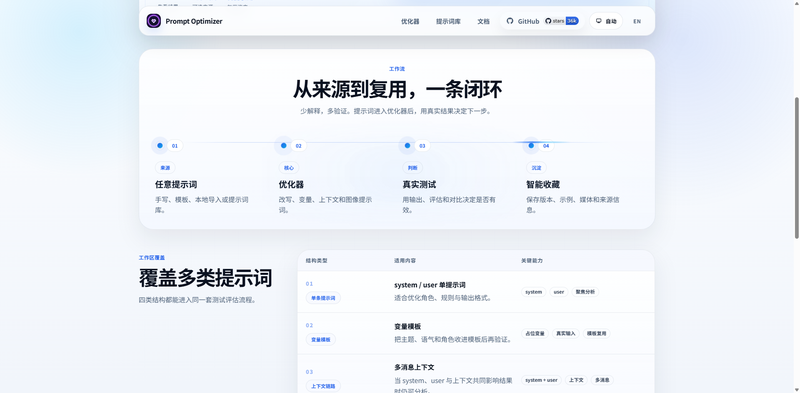Open the 提示词库 navigation item
Image resolution: width=800 pixels, height=393 pixels.
(x=448, y=21)
